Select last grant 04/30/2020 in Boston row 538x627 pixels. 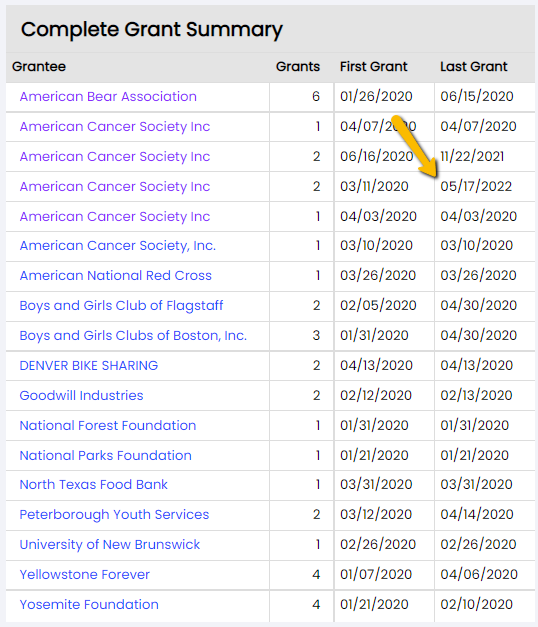(x=479, y=335)
